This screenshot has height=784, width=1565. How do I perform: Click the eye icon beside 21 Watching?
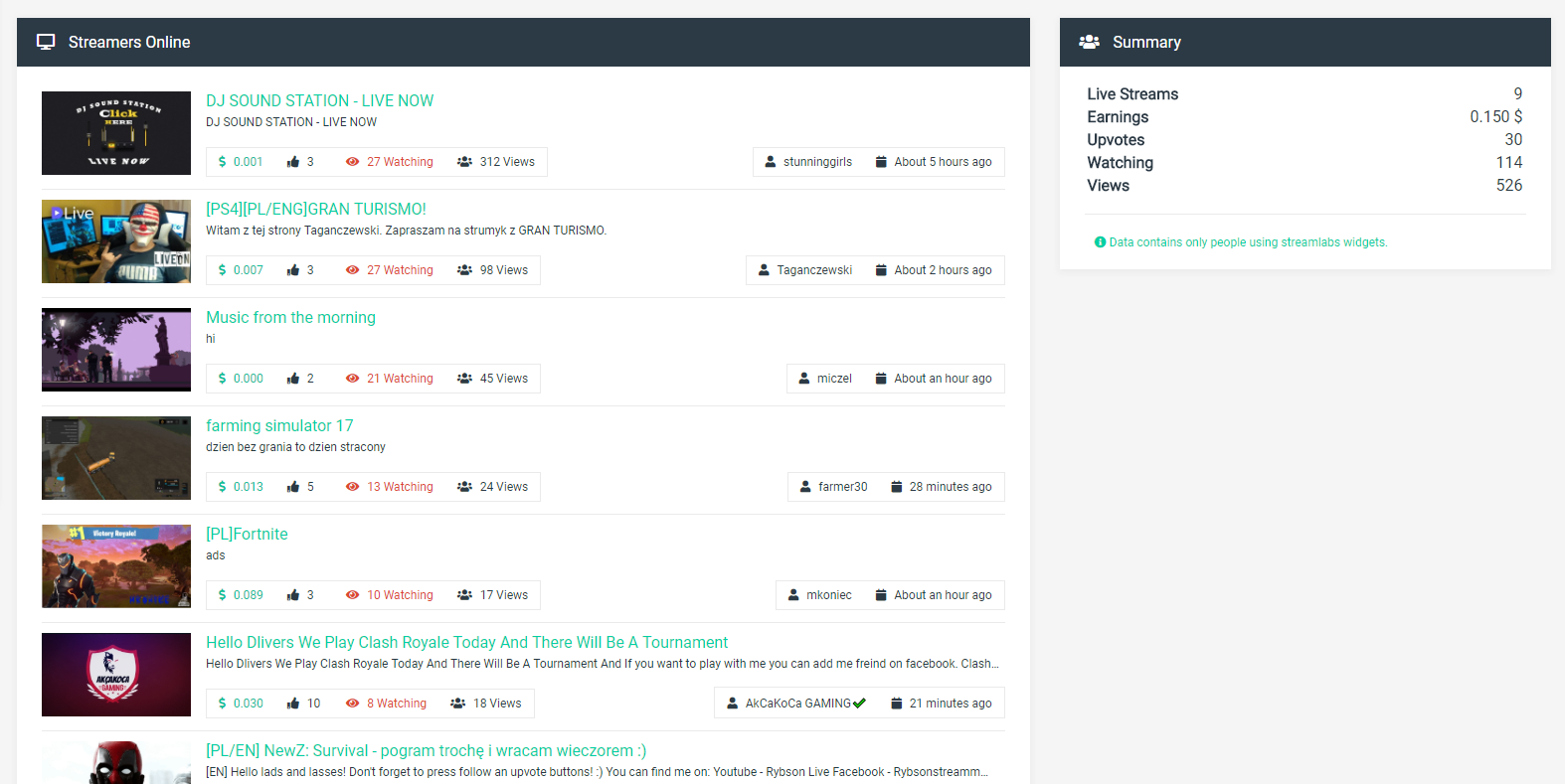[352, 379]
